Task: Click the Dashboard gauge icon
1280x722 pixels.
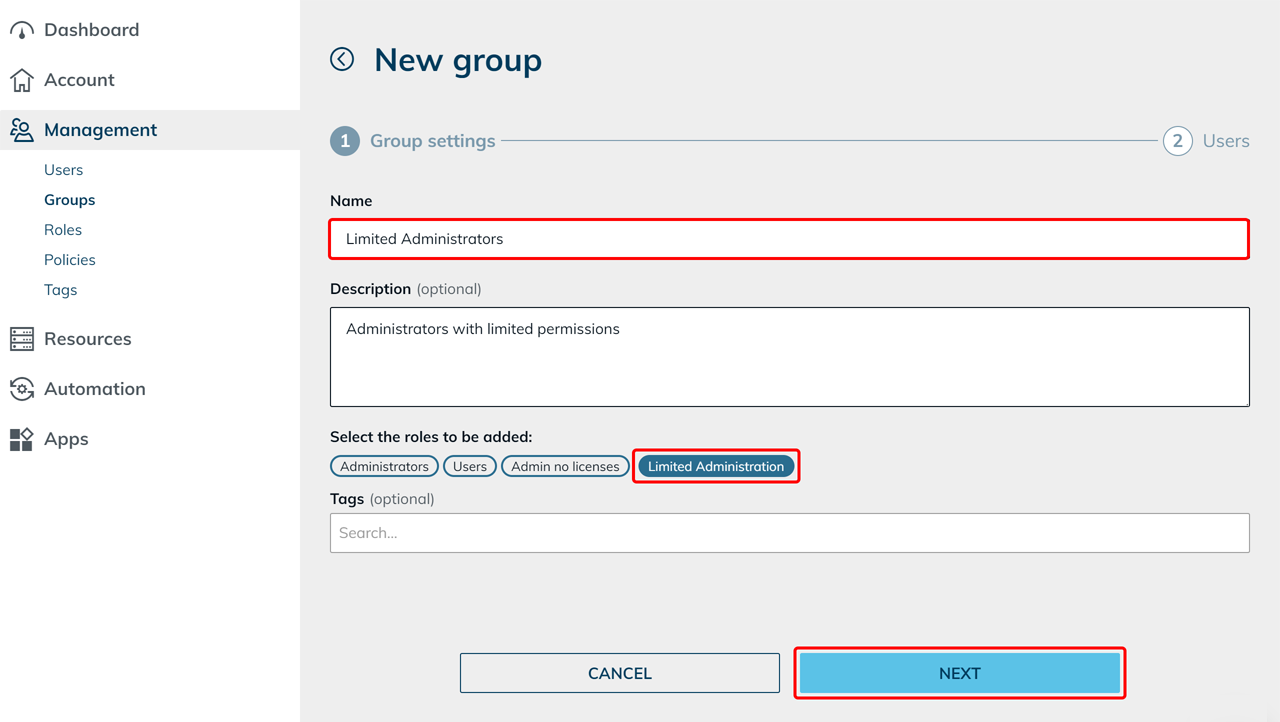Action: point(21,30)
